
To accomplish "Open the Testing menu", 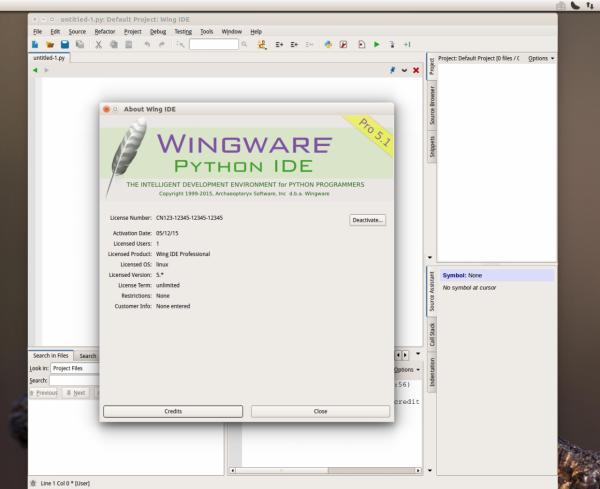I will (x=183, y=32).
